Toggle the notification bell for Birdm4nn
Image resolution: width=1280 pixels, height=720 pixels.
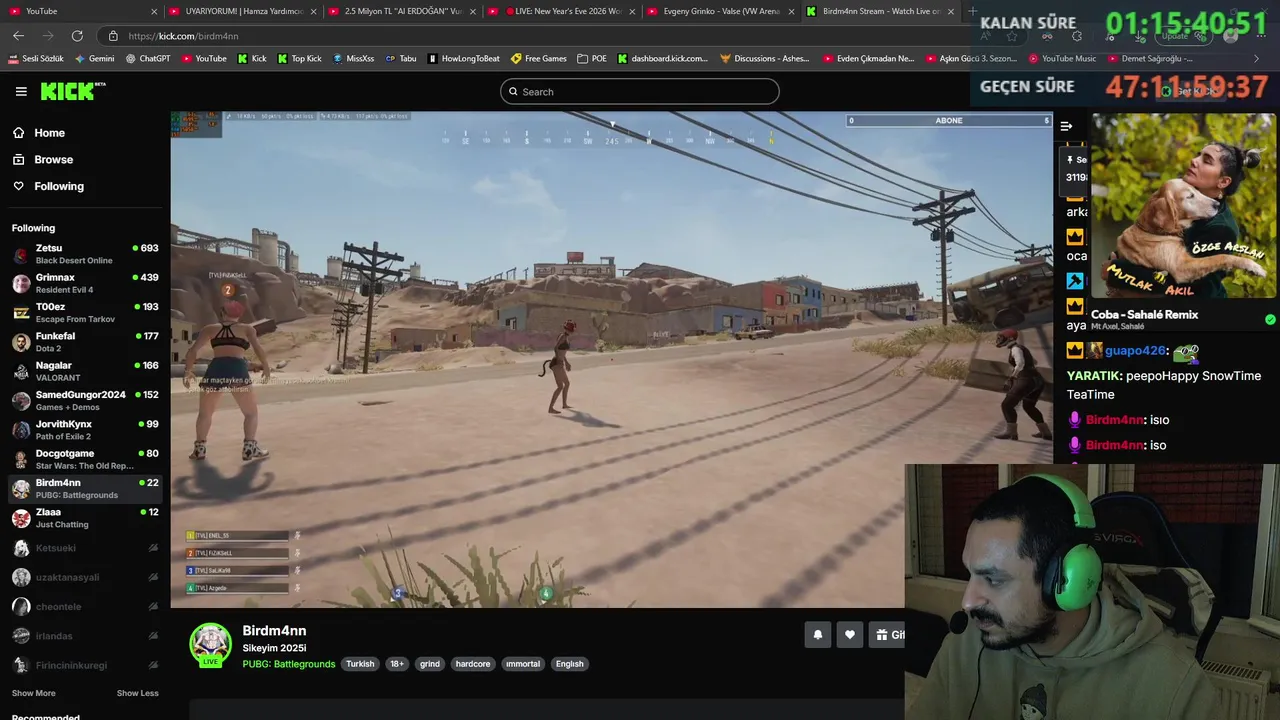tap(818, 634)
